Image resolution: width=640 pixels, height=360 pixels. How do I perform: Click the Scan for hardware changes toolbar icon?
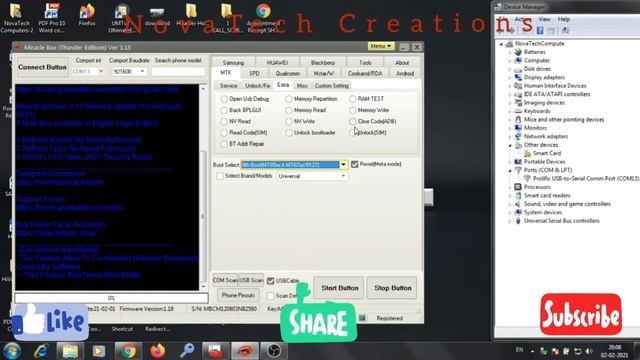point(566,31)
